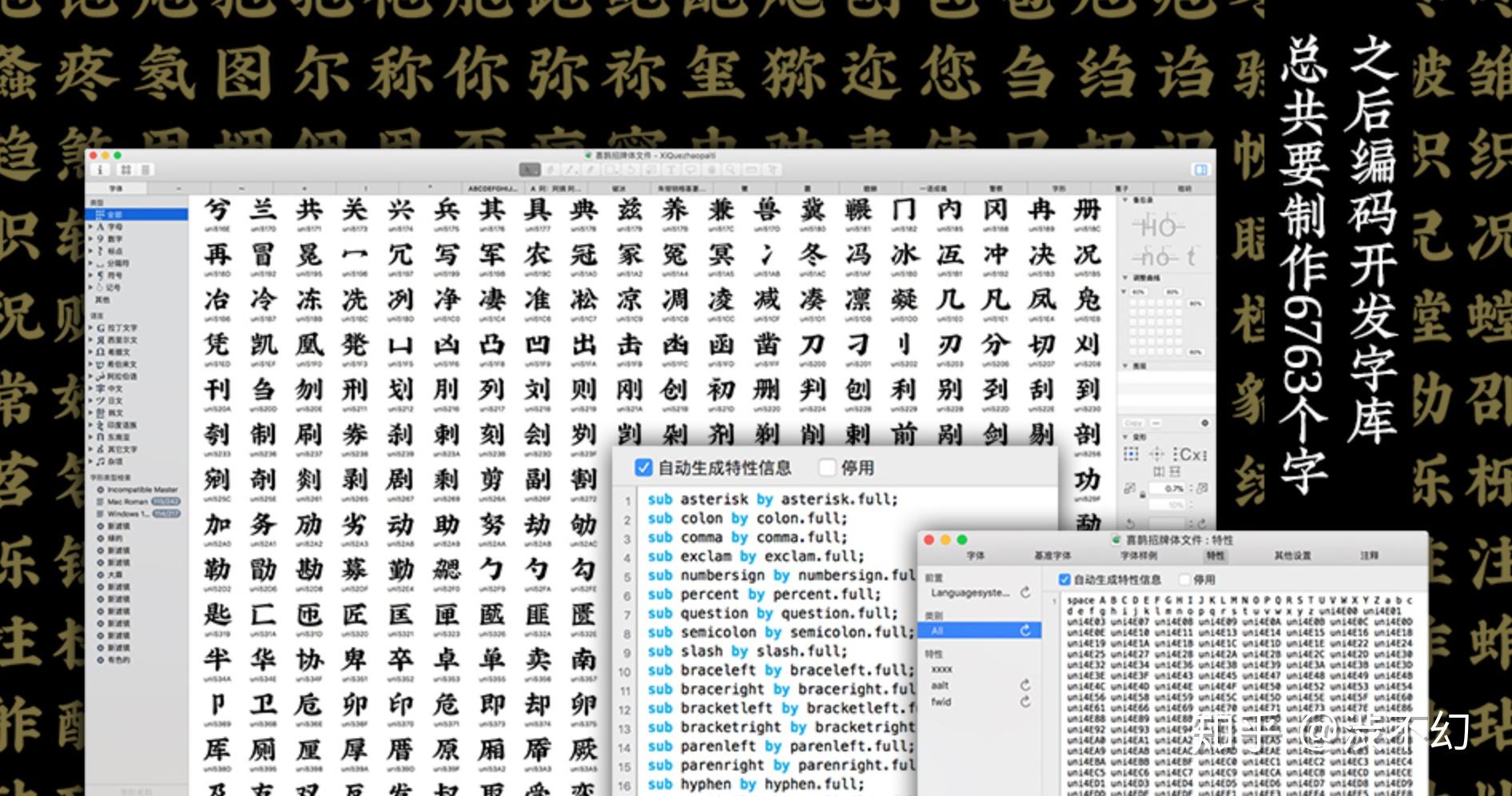Screen dimensions: 1512x796
Task: Select the 兰 glyph cell
Action: click(263, 214)
